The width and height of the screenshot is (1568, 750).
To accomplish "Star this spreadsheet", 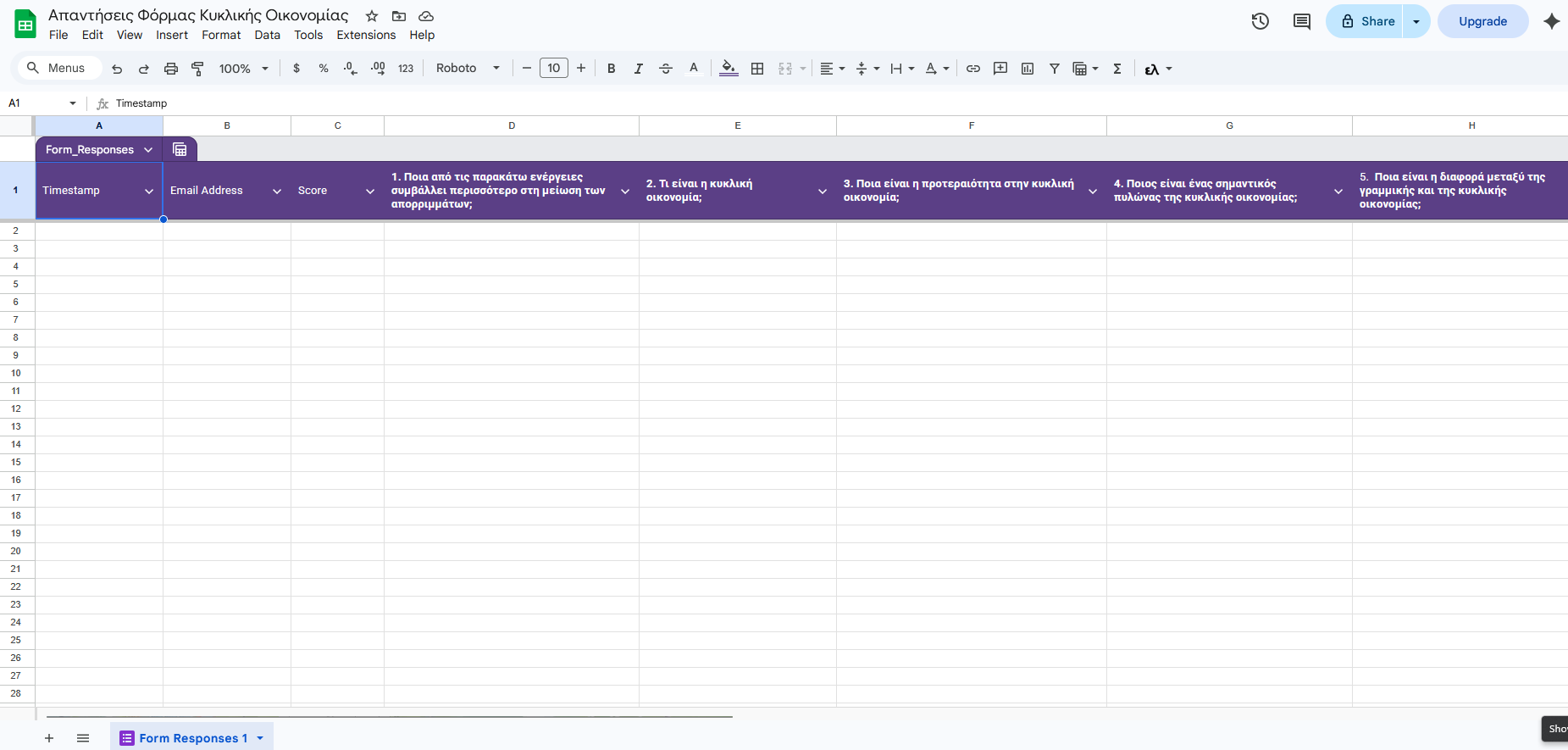I will pos(372,16).
